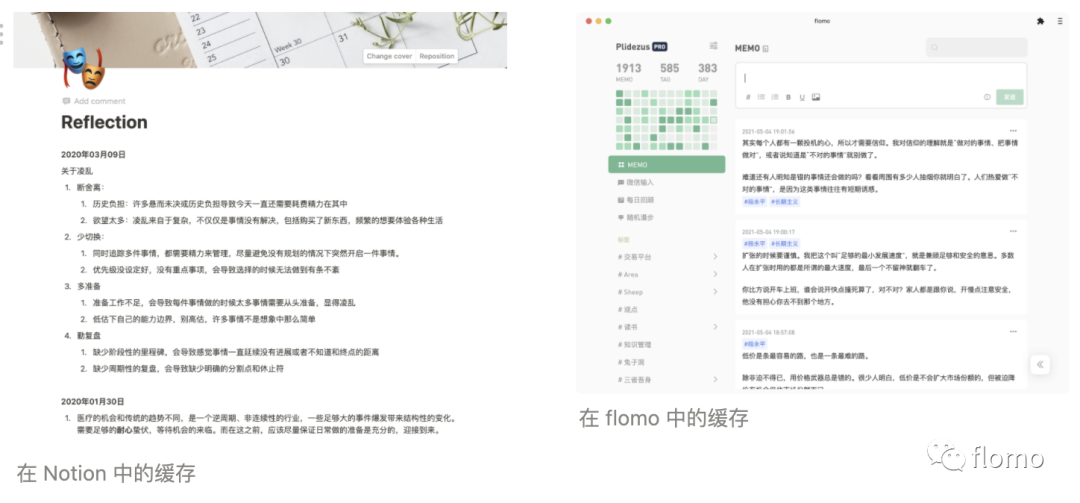Click the 2020年03月09日 date heading
Image resolution: width=1080 pixels, height=503 pixels.
(93, 154)
